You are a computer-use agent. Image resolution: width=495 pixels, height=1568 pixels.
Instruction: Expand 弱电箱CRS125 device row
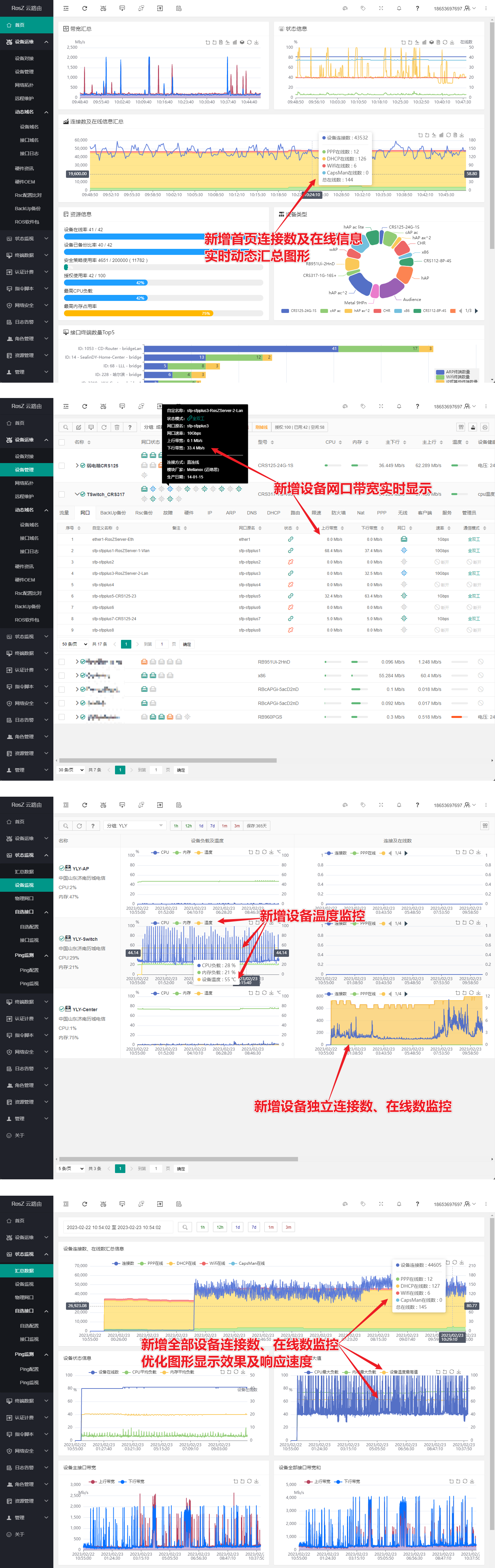pos(77,466)
